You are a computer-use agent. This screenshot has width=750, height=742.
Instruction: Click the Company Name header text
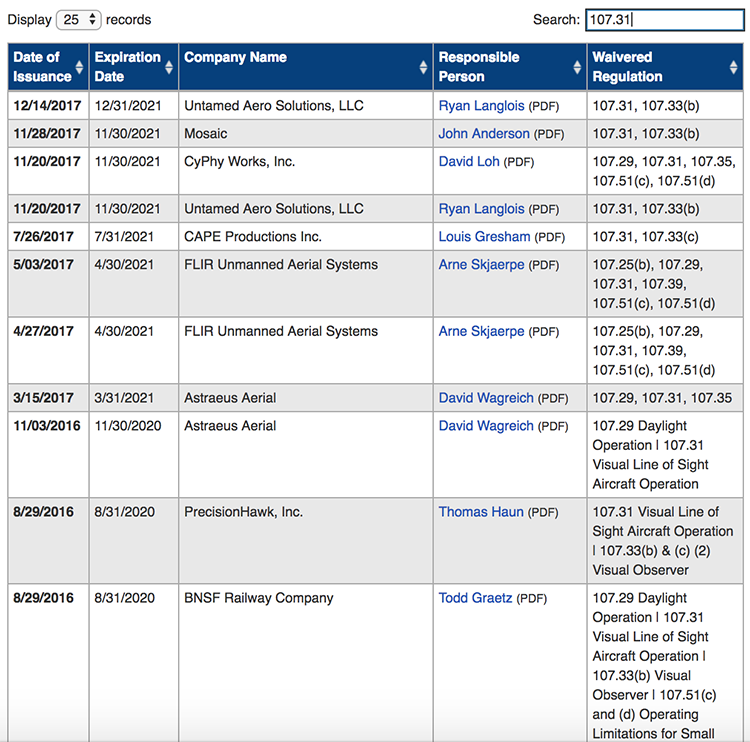coord(235,57)
